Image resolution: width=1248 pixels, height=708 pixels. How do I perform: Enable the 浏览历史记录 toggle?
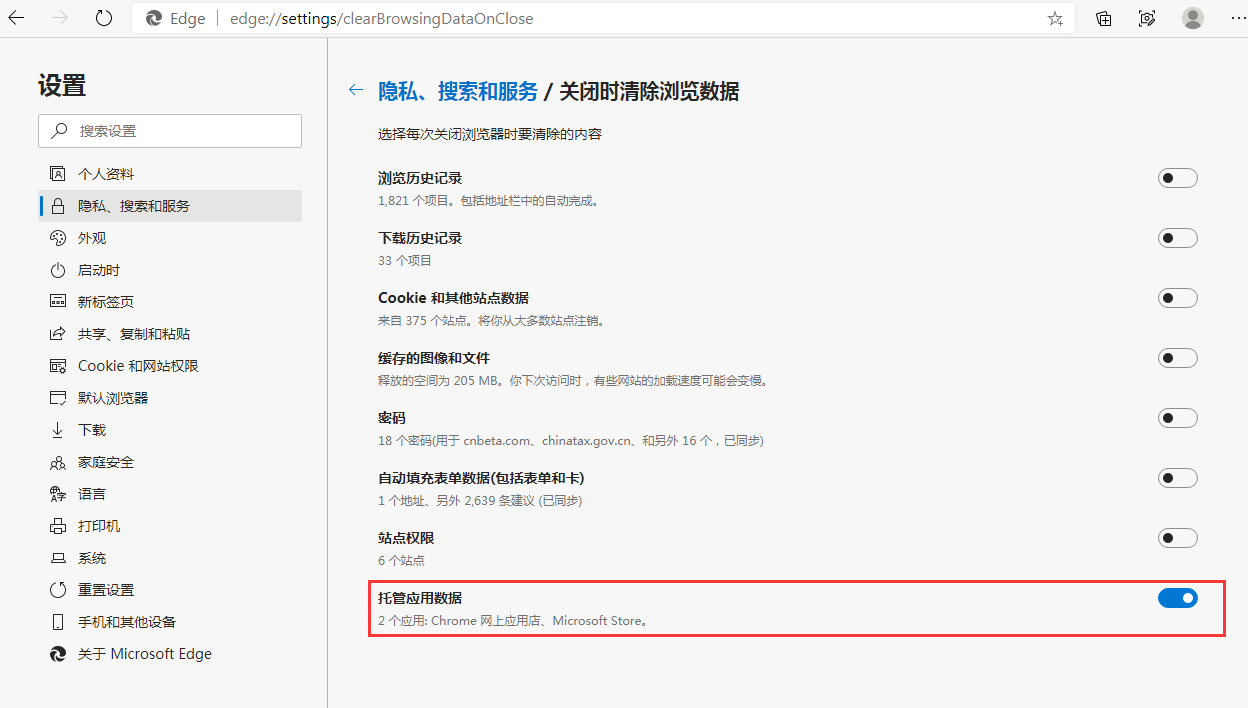[1177, 178]
